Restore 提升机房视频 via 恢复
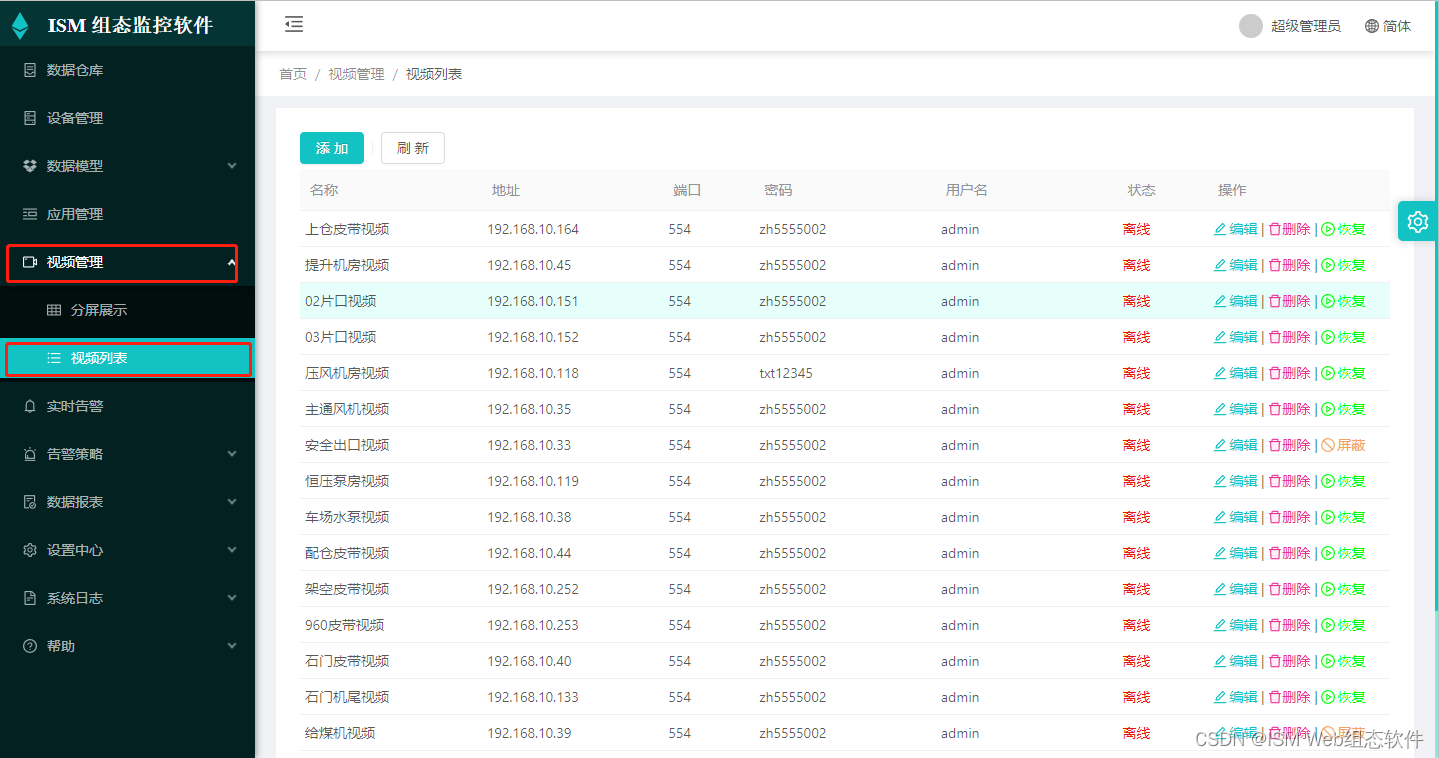Screen dimensions: 1439x758 coord(1344,265)
